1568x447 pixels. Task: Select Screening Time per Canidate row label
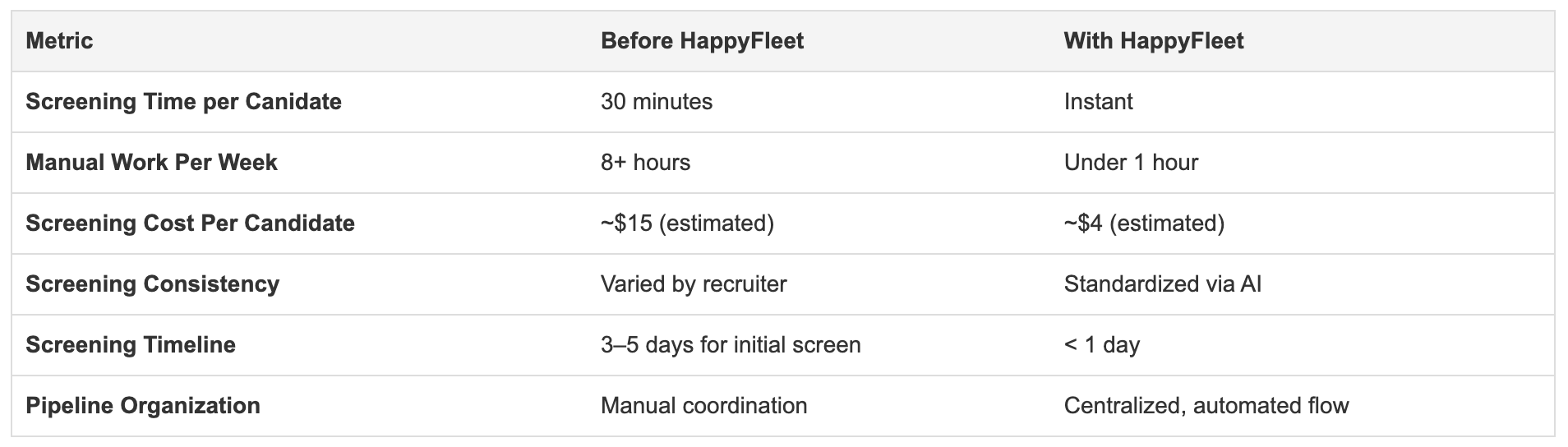183,102
